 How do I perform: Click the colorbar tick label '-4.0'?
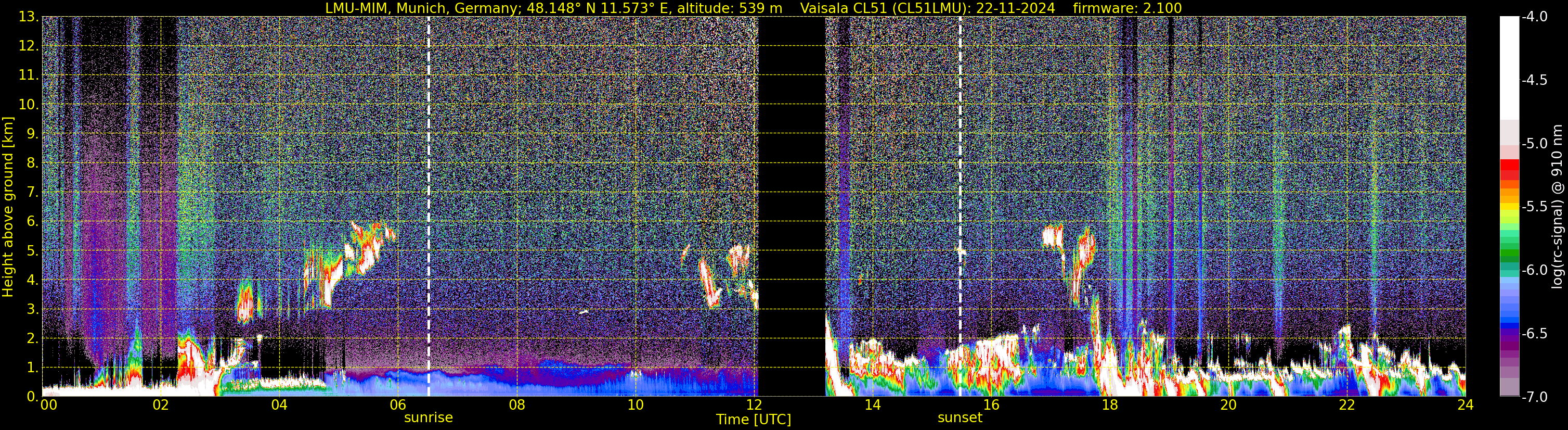1534,17
